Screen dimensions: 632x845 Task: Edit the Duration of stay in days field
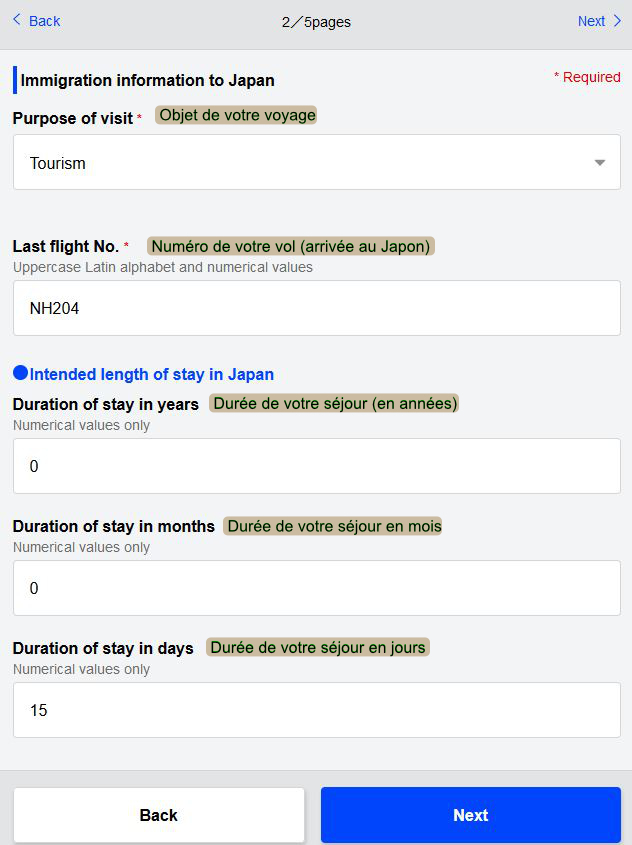tap(316, 710)
